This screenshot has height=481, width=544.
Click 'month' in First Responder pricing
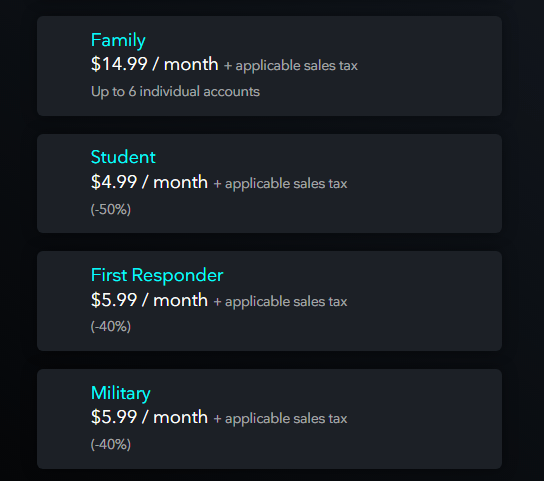pos(180,300)
